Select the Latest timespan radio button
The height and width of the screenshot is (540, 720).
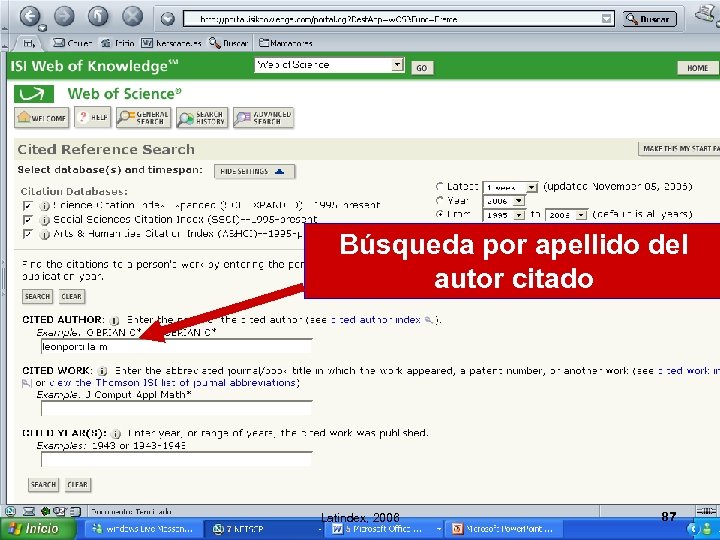(x=439, y=186)
